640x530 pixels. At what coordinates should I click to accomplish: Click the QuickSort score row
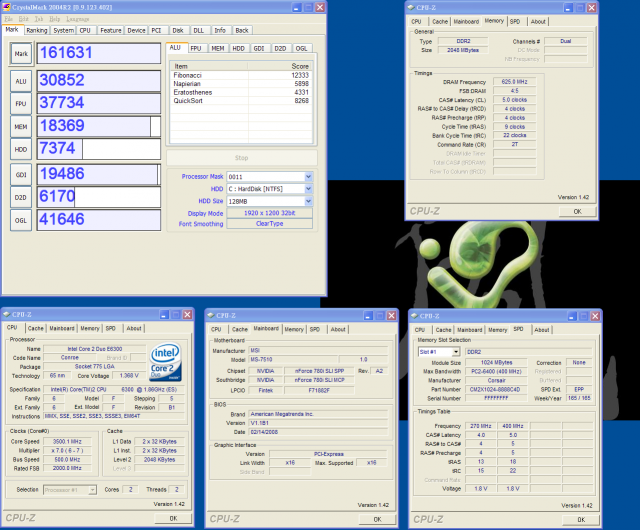click(241, 100)
